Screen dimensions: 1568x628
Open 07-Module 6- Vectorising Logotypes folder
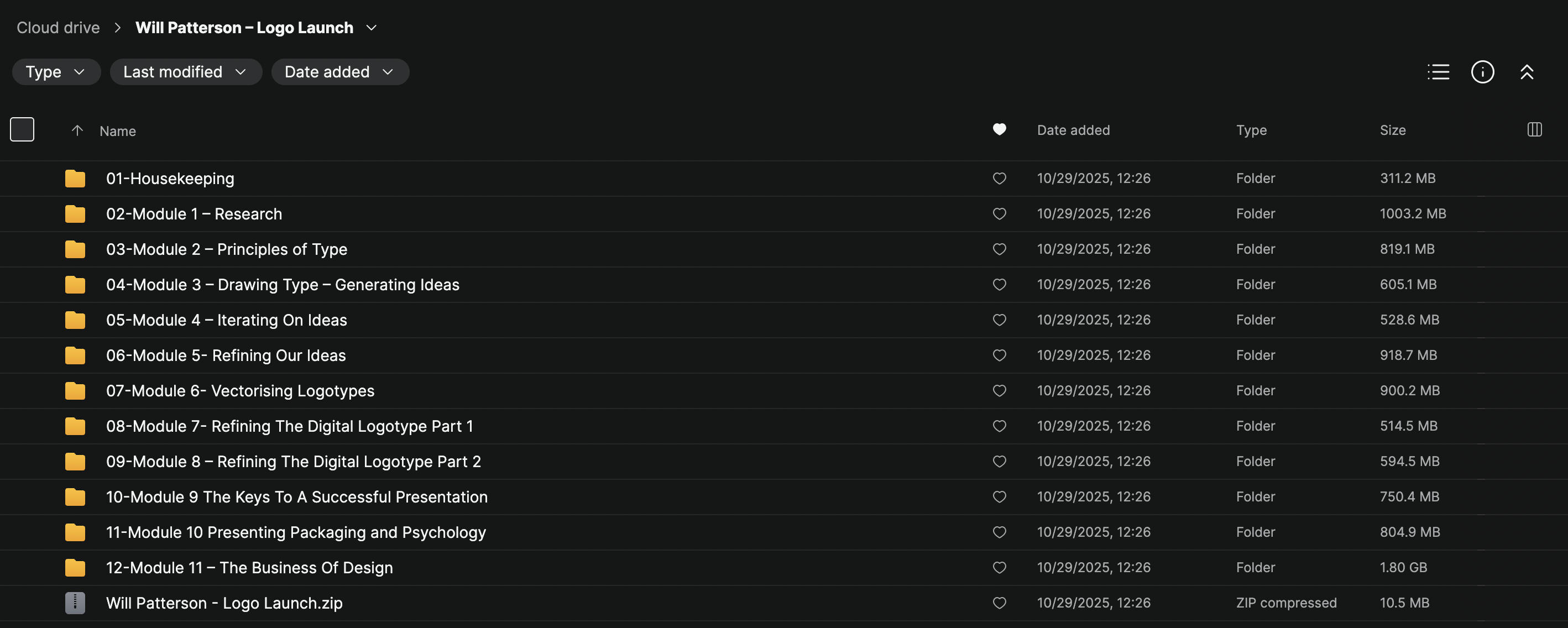coord(240,391)
